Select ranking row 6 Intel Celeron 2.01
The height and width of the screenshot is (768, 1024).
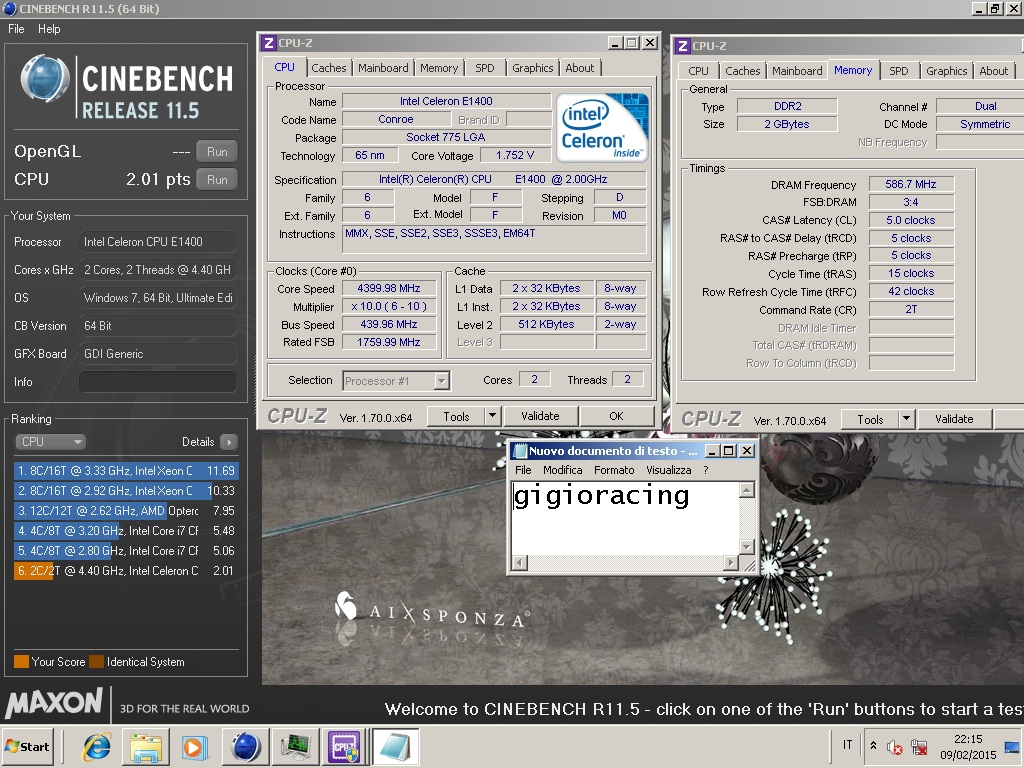126,571
